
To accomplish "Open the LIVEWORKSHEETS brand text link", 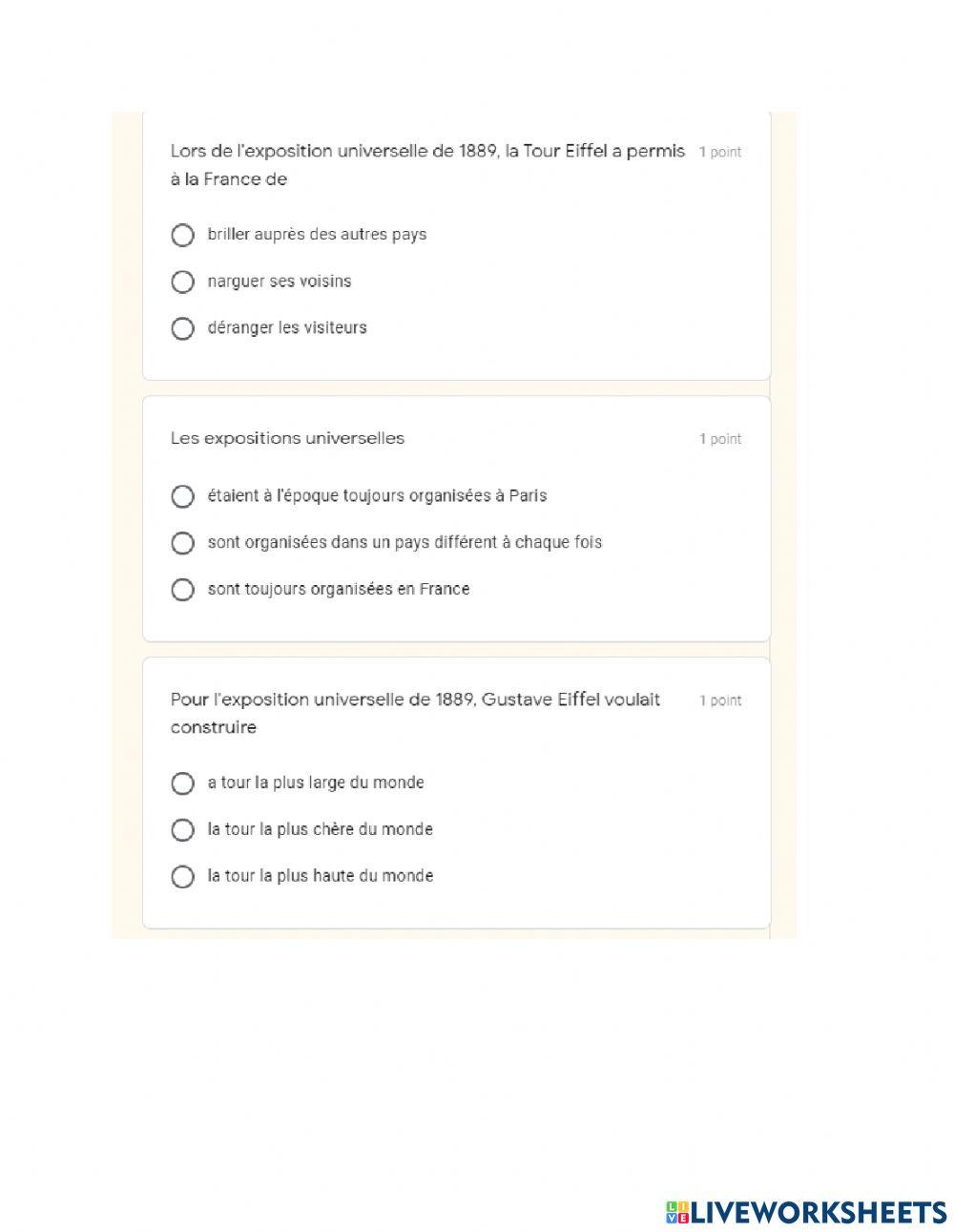I will (819, 1212).
